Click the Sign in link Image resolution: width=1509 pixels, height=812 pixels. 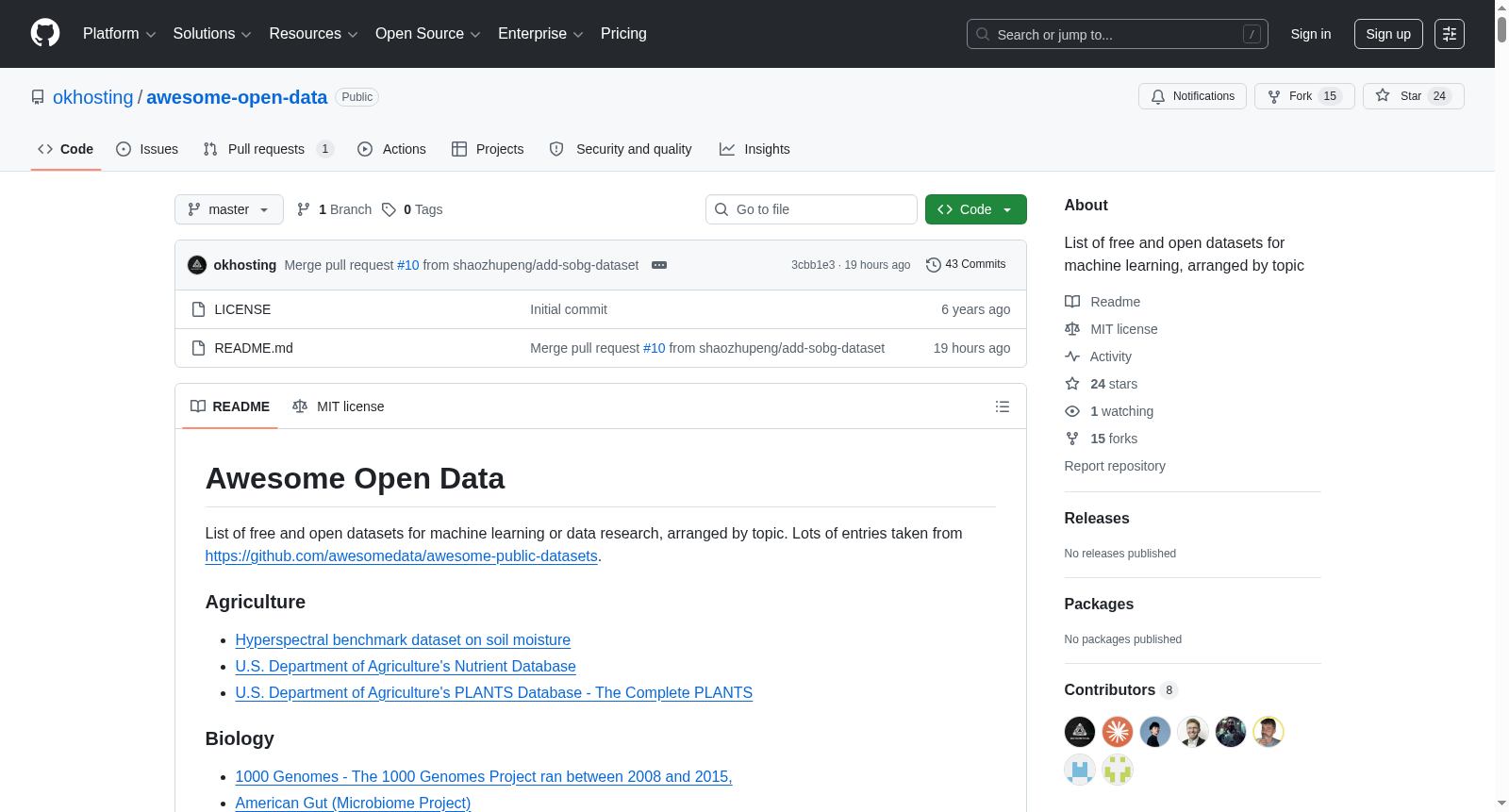click(1311, 34)
